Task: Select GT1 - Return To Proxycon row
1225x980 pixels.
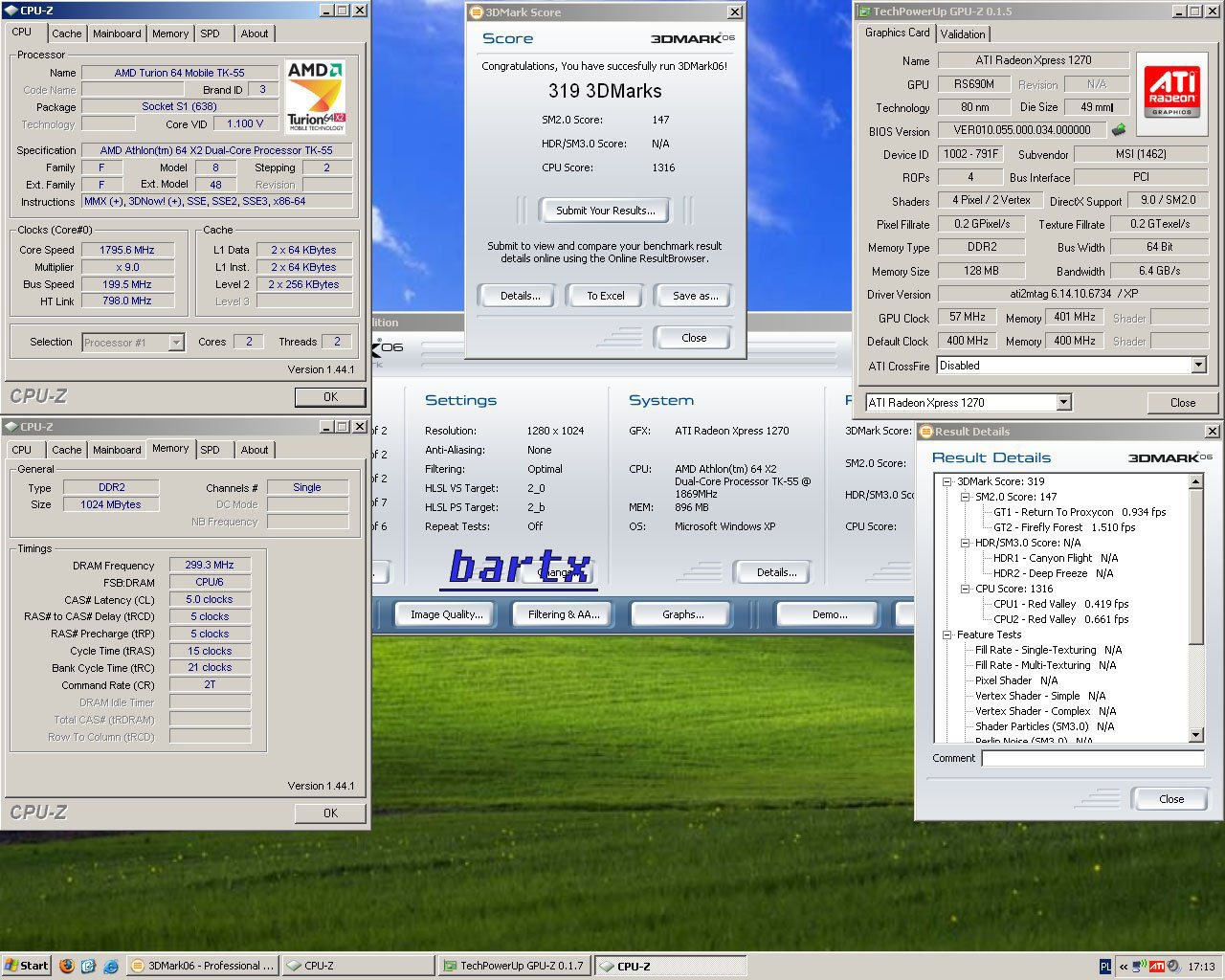Action: [1080, 512]
